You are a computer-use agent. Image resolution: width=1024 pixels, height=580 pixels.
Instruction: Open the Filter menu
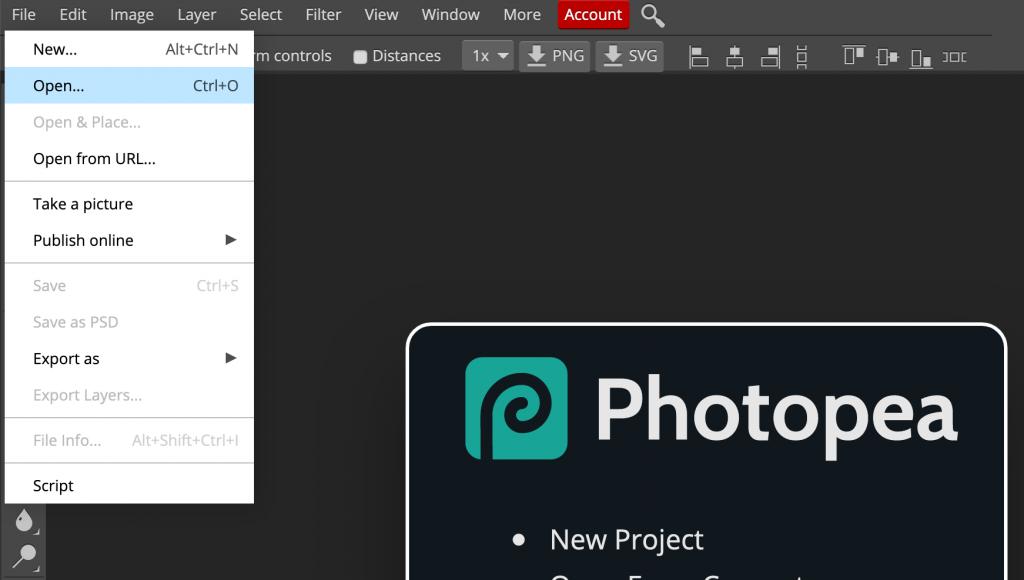coord(323,14)
